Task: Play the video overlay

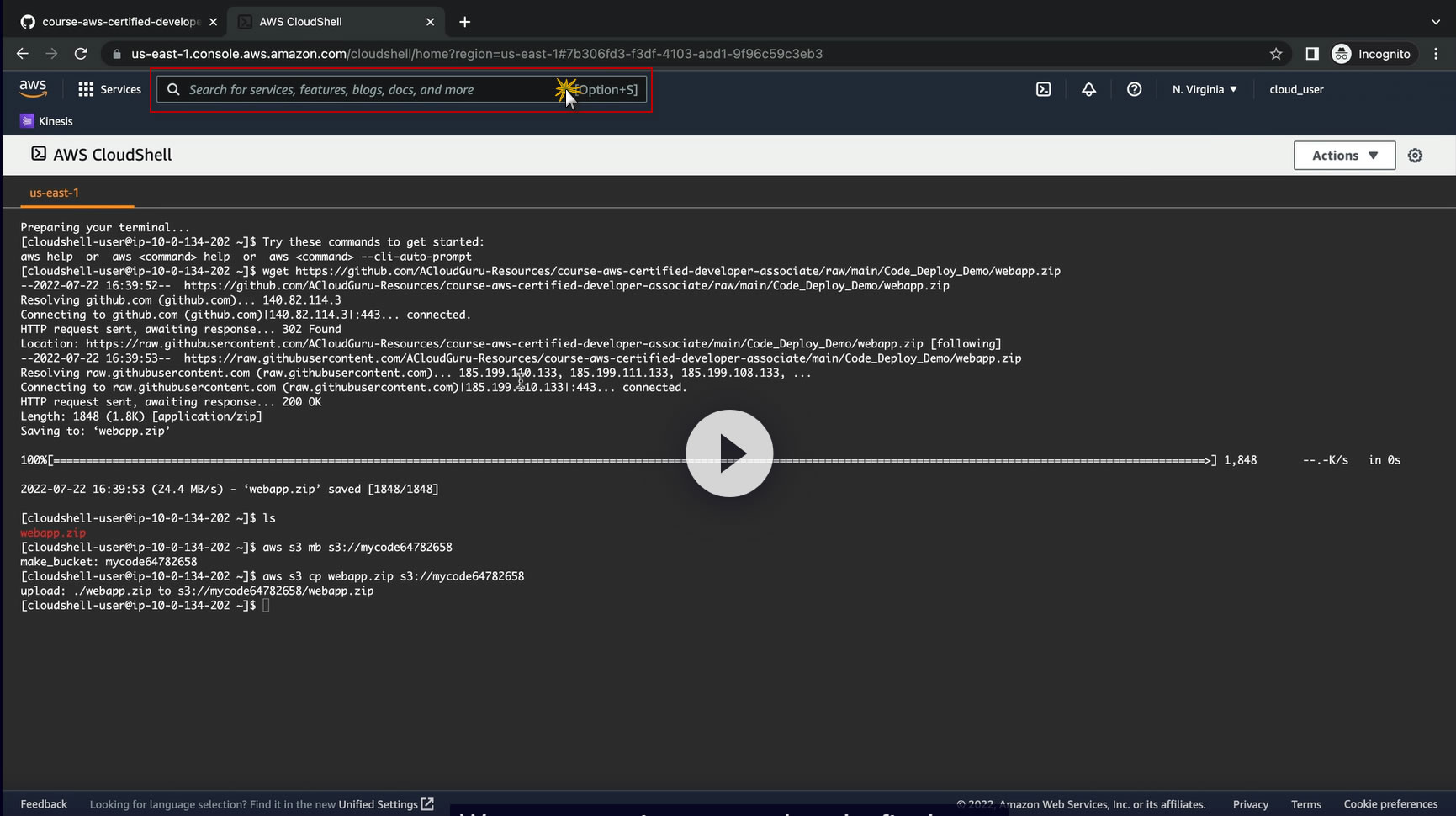Action: point(729,453)
